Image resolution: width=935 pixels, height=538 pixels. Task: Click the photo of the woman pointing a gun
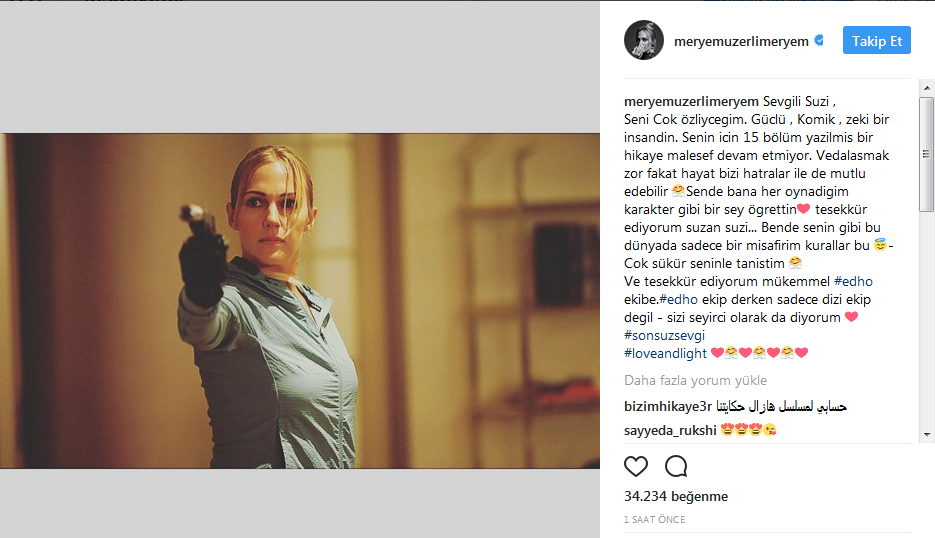[x=300, y=301]
